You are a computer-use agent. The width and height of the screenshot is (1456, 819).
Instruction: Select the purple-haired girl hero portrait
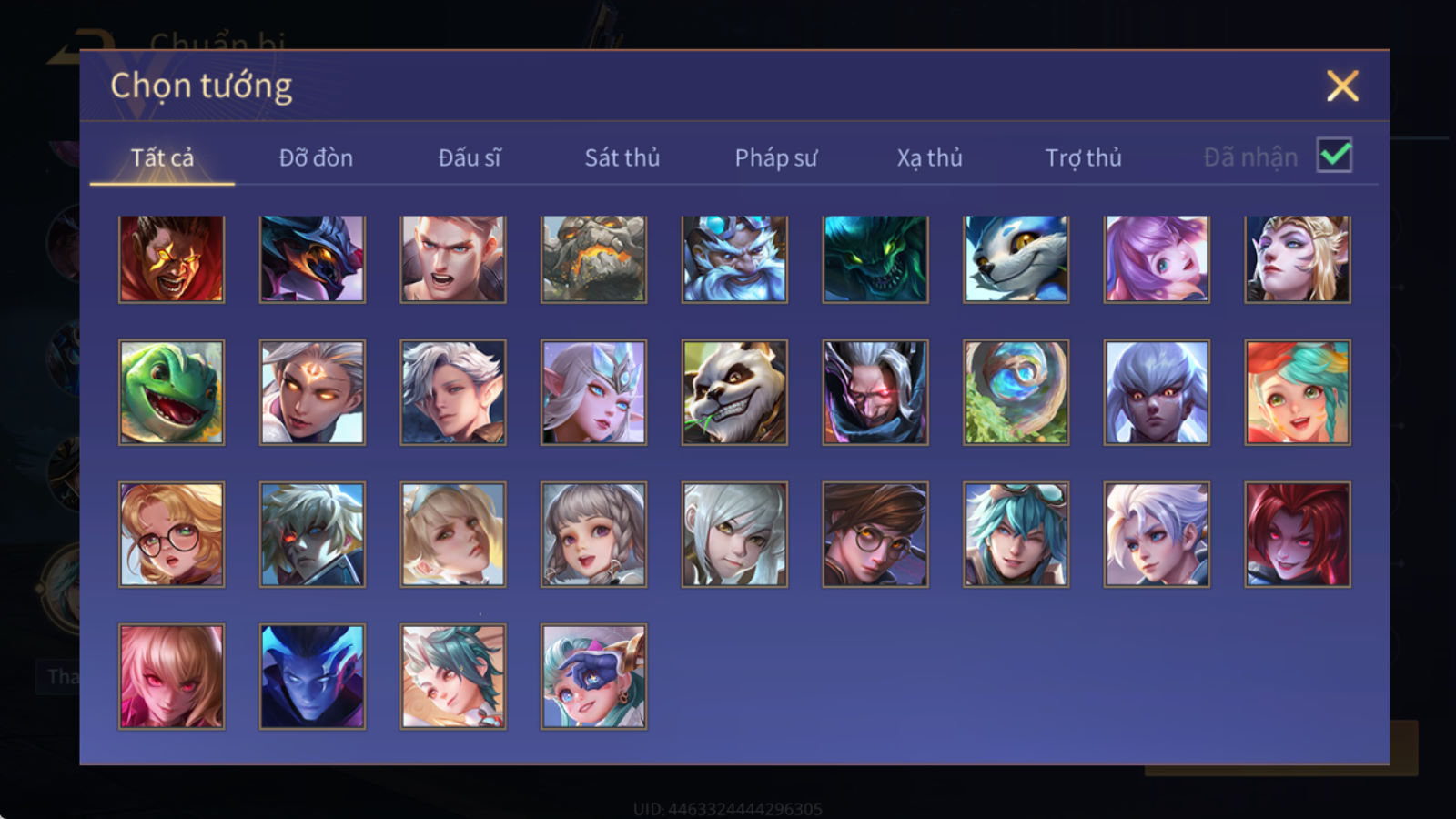[x=1157, y=259]
